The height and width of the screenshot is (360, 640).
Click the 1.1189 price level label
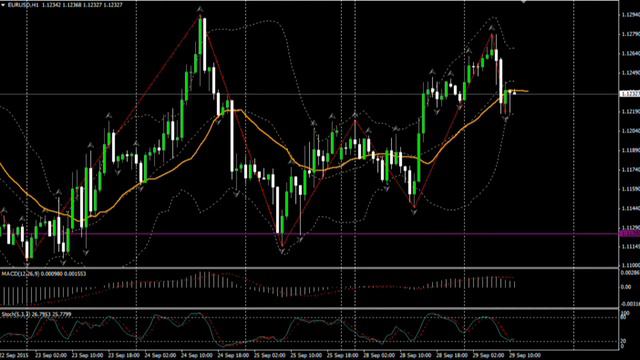(x=631, y=150)
